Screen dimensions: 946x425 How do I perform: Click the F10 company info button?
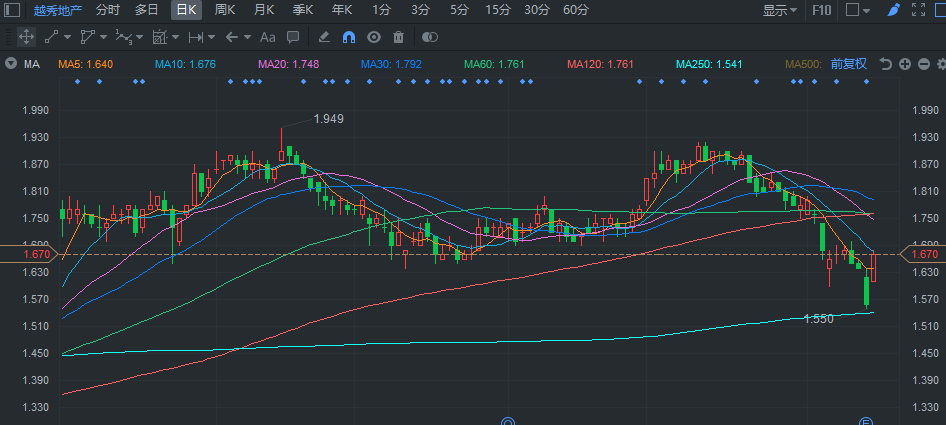click(822, 10)
